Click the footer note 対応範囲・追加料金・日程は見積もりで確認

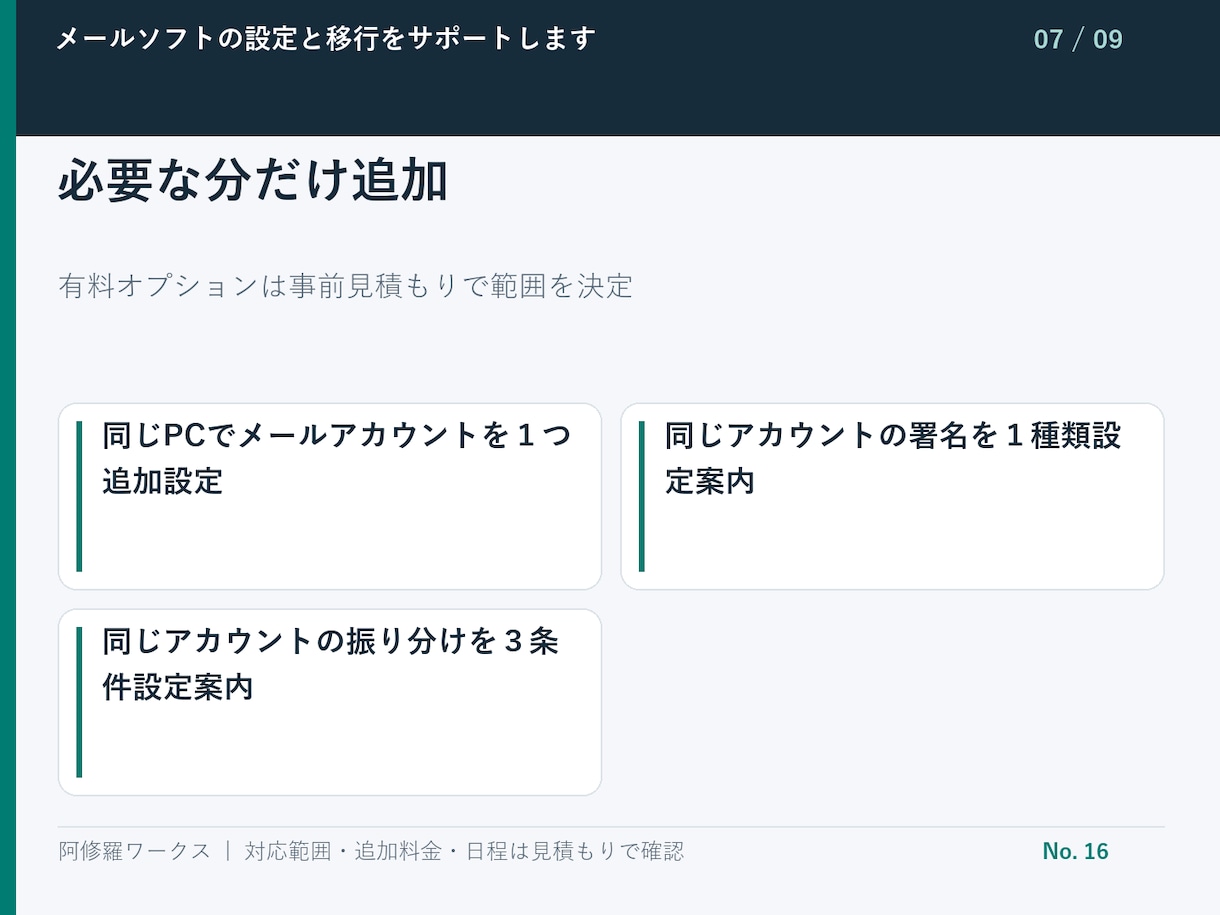pos(465,851)
